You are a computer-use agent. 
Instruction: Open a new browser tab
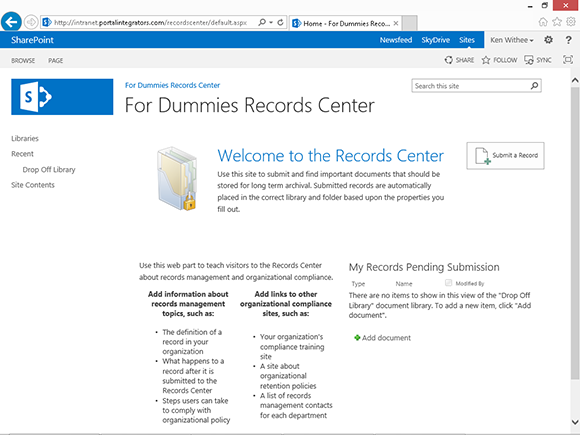[409, 23]
